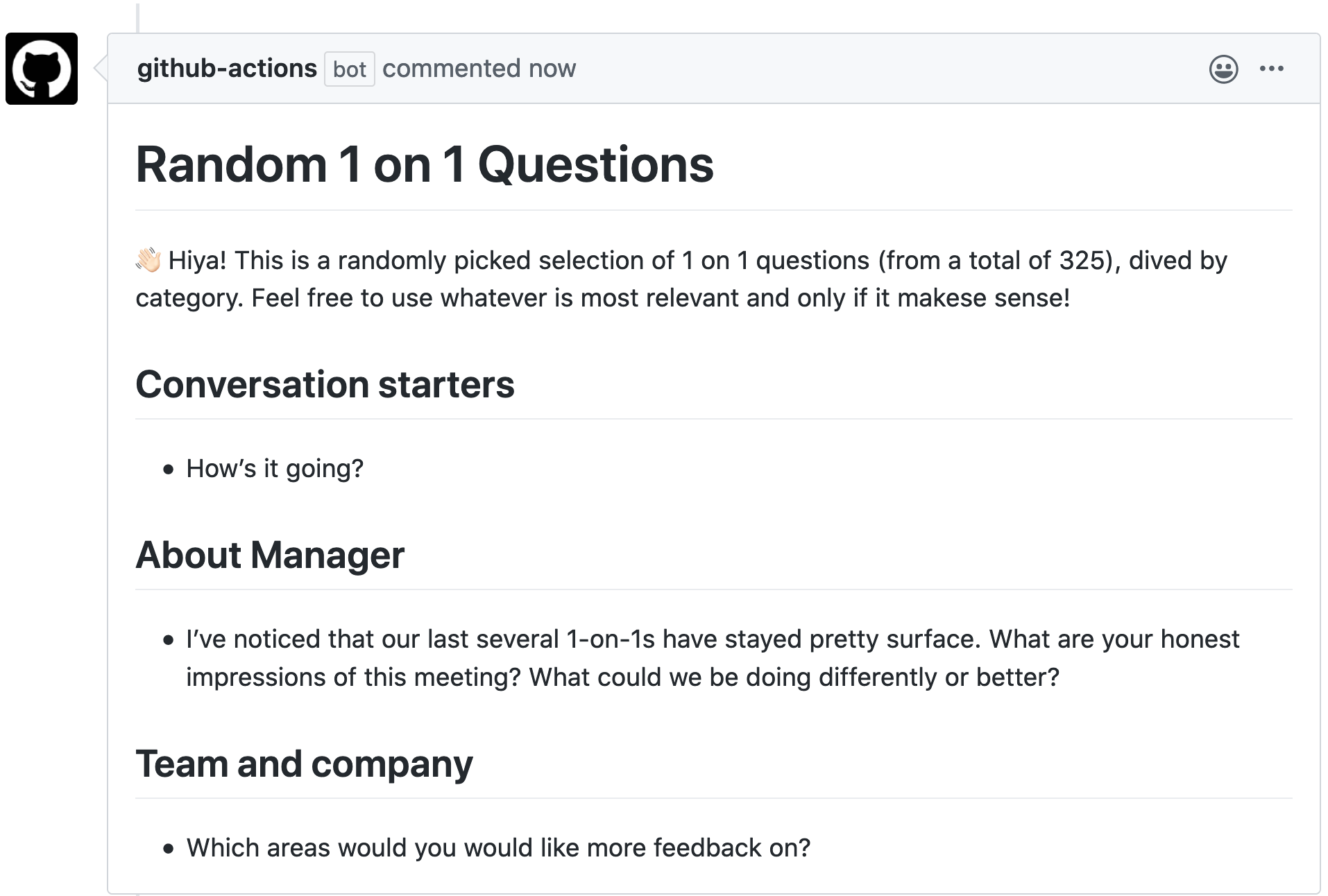1328x896 pixels.
Task: Click the comment header bar
Action: [x=714, y=69]
